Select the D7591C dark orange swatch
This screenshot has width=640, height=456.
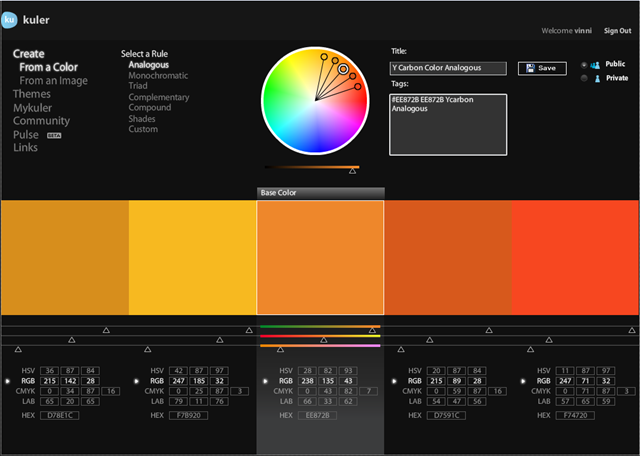tap(448, 257)
